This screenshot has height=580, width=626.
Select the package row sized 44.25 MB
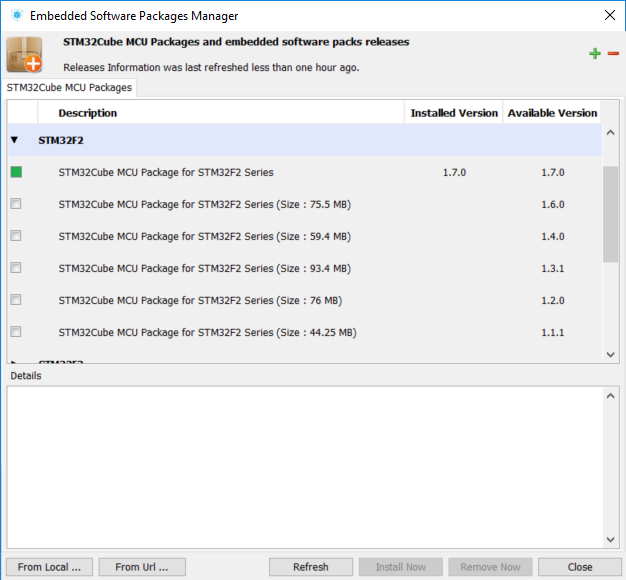[305, 332]
